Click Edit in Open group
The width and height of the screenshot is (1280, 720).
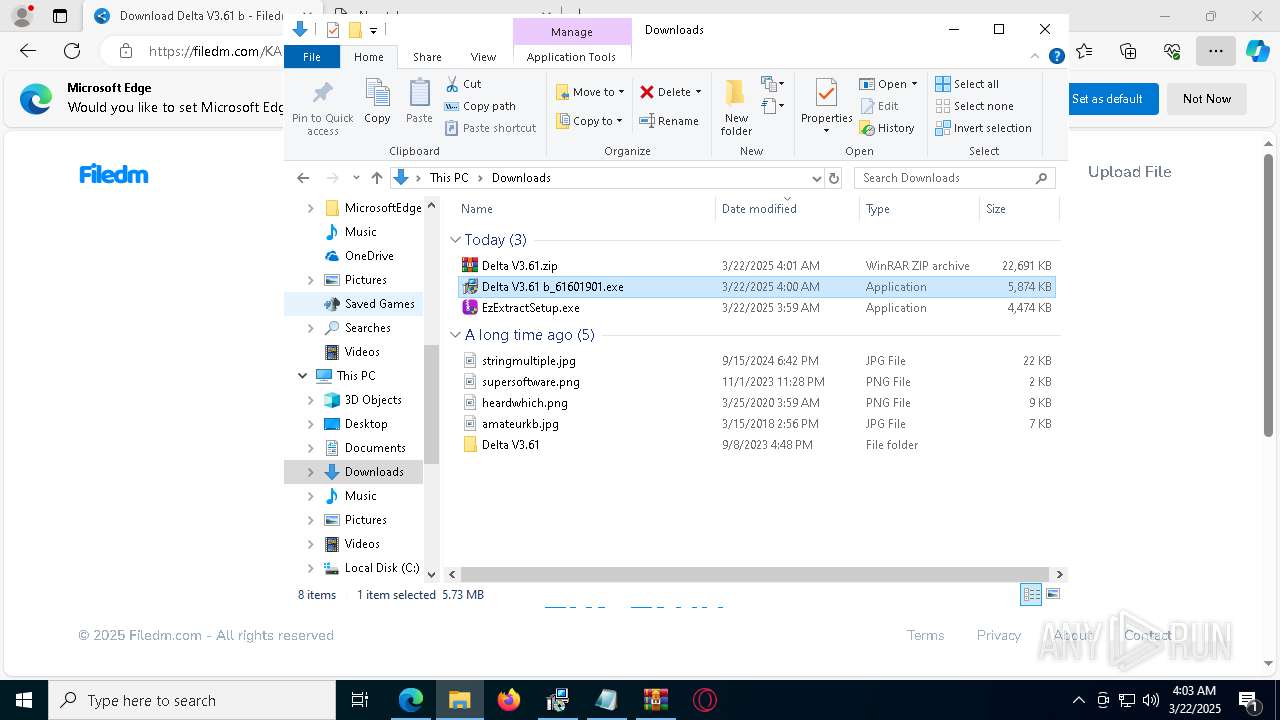879,106
